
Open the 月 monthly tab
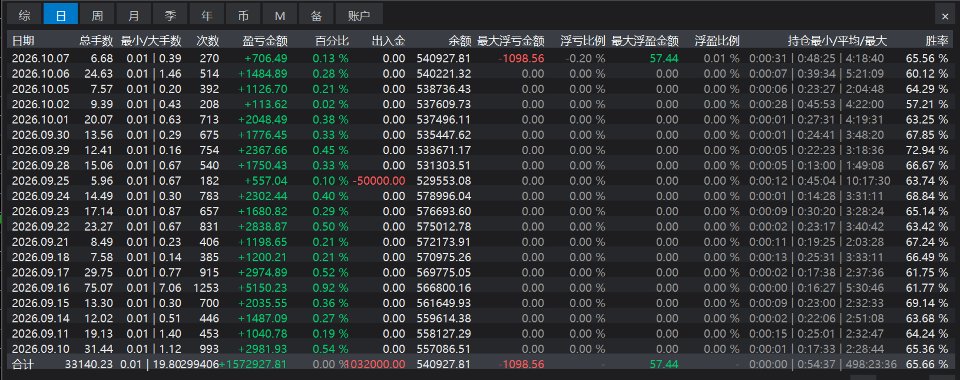pos(133,15)
